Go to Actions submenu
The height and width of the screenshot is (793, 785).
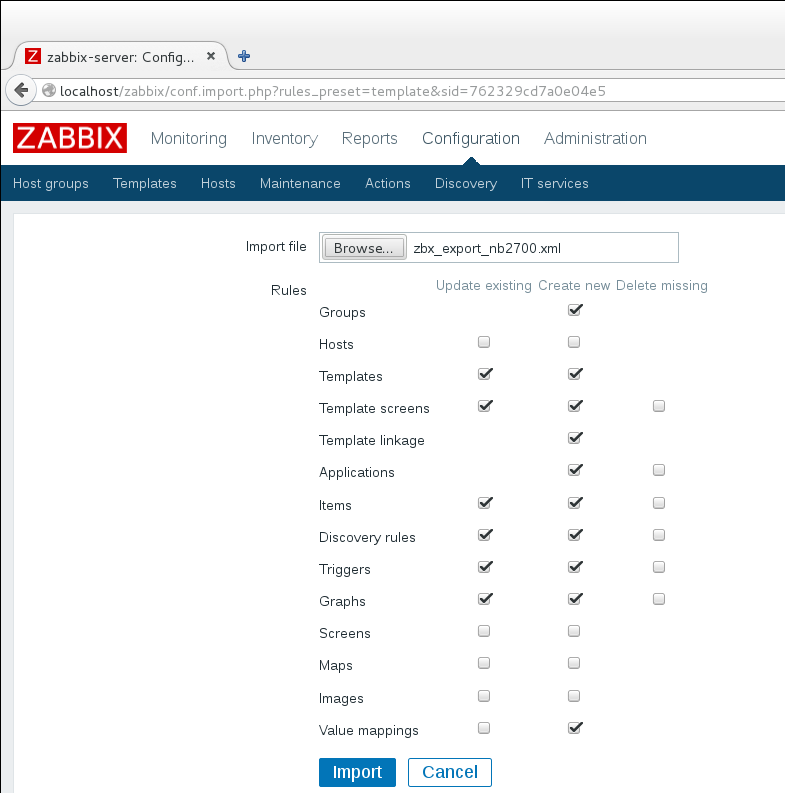coord(387,183)
